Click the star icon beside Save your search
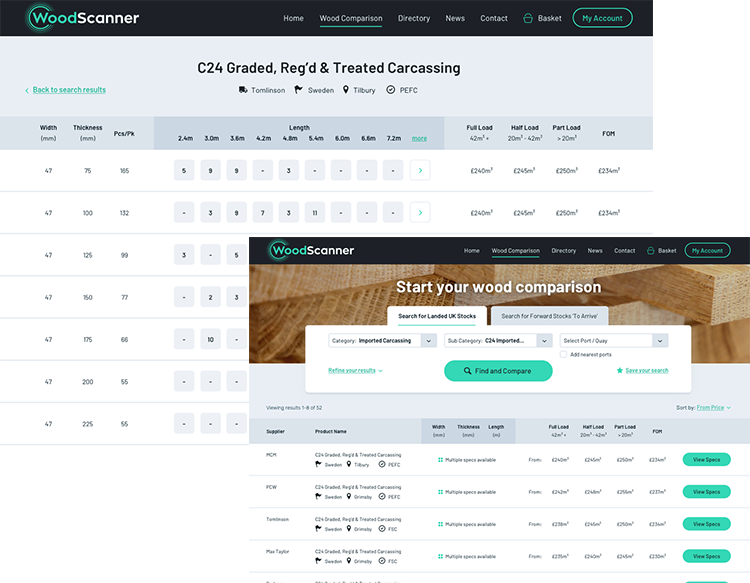The image size is (750, 583). (x=620, y=370)
